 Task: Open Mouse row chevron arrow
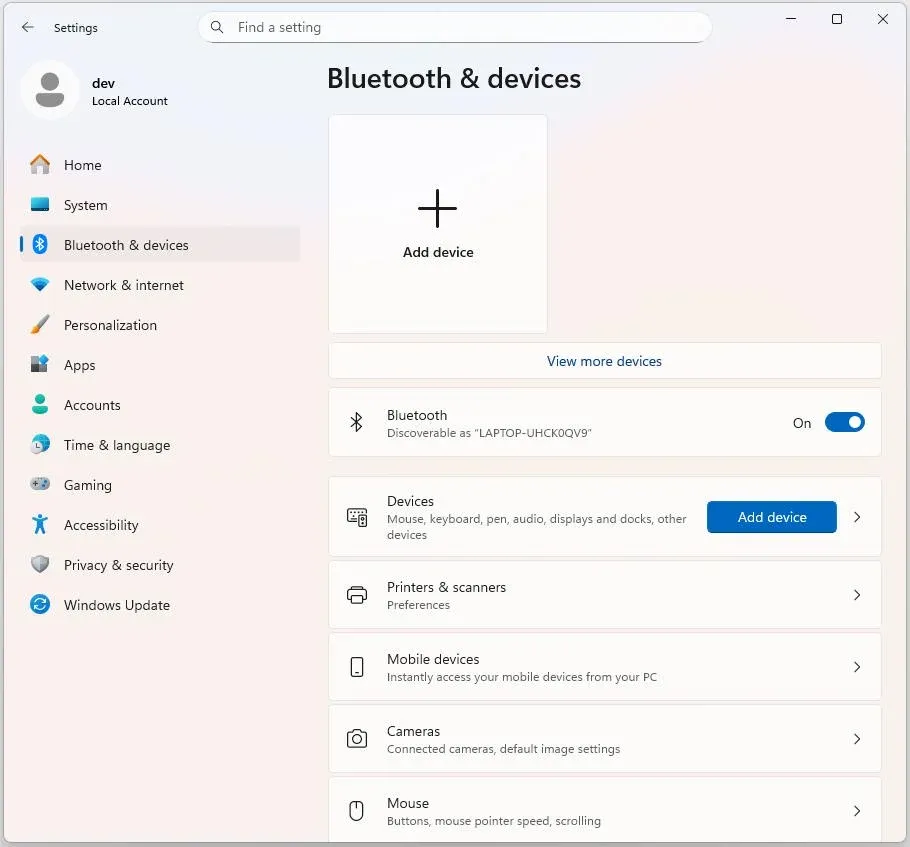(857, 811)
